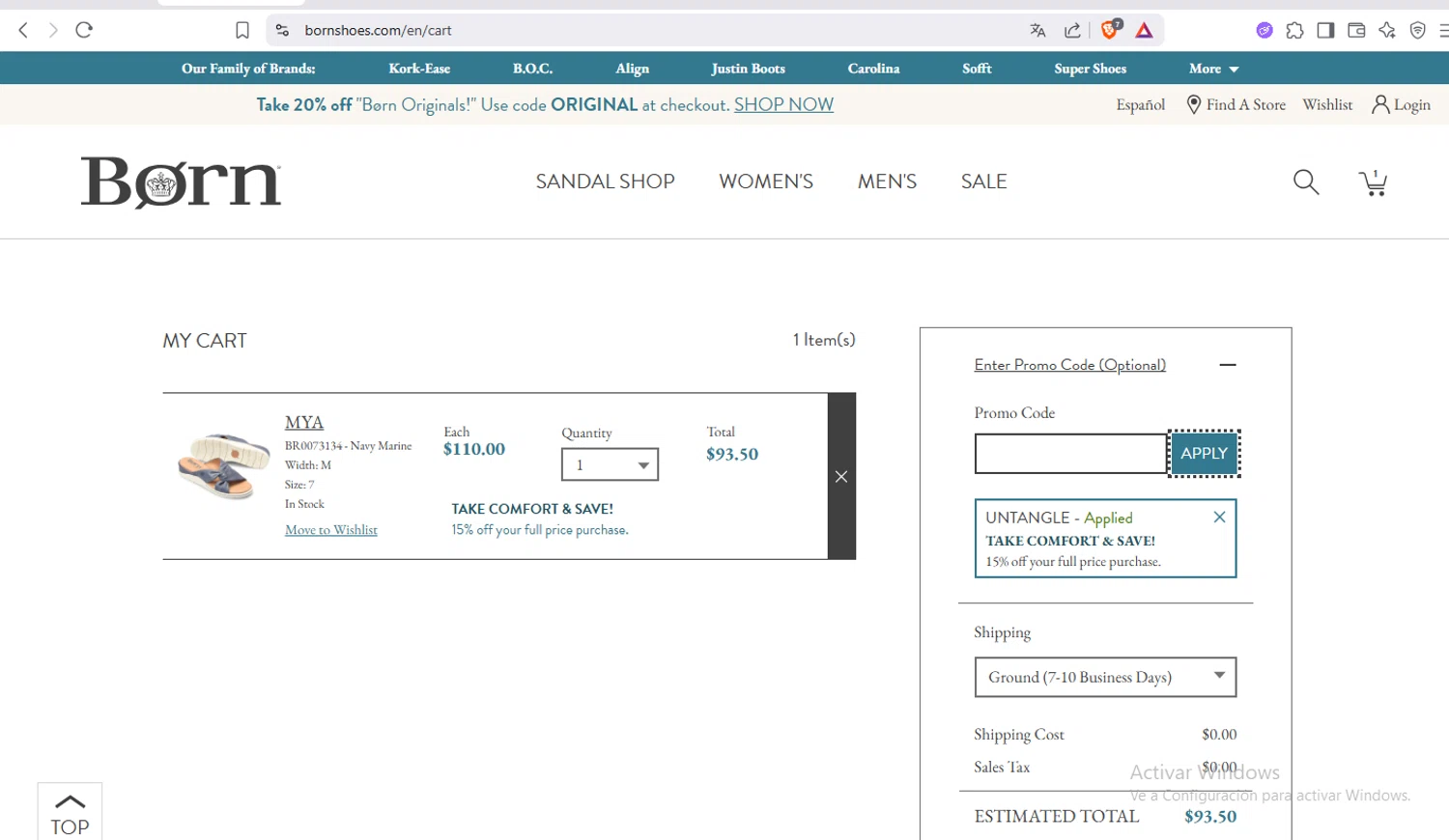Open the MYA product link

click(x=304, y=422)
